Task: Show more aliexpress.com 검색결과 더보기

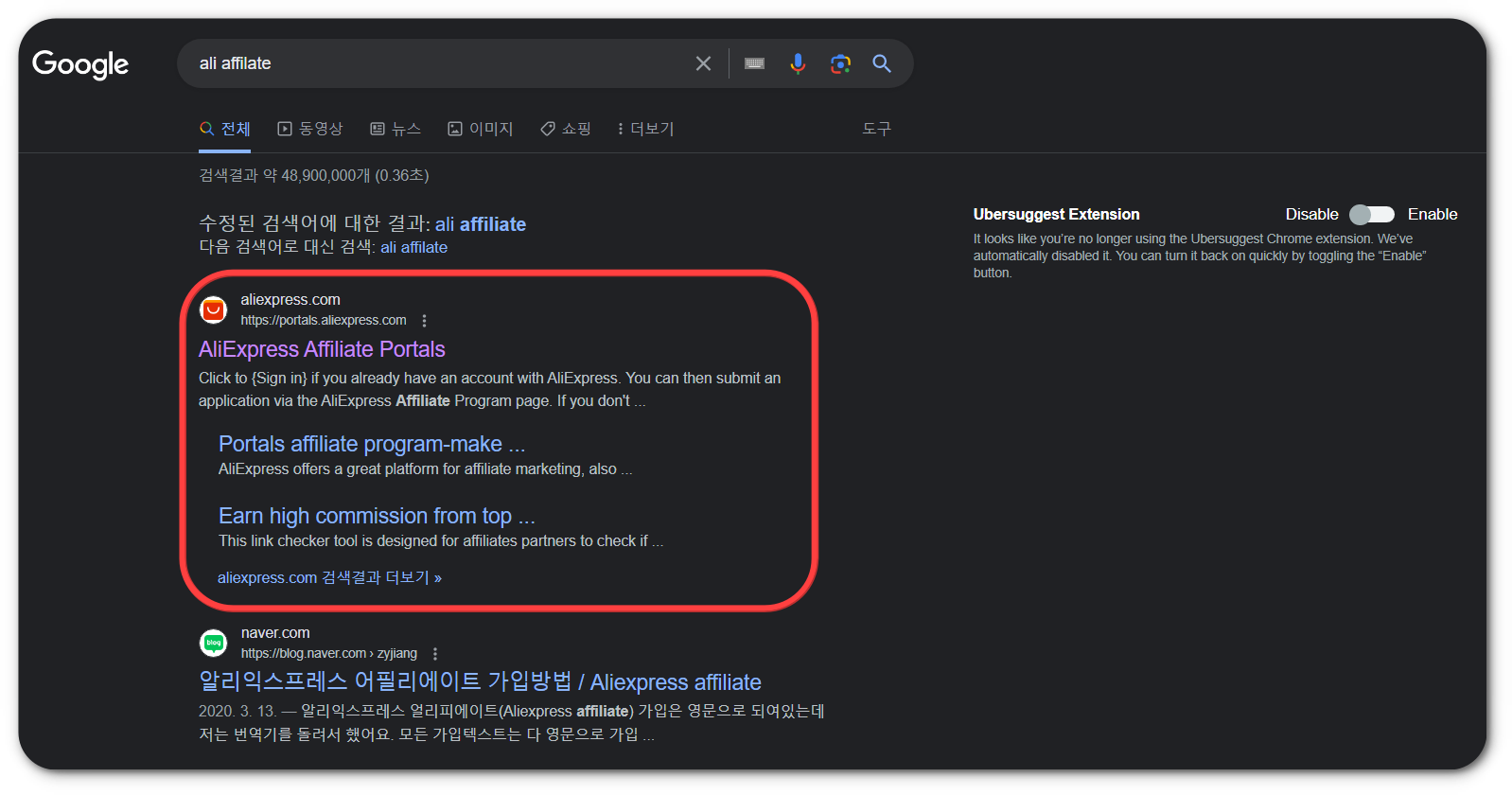Action: [x=329, y=577]
